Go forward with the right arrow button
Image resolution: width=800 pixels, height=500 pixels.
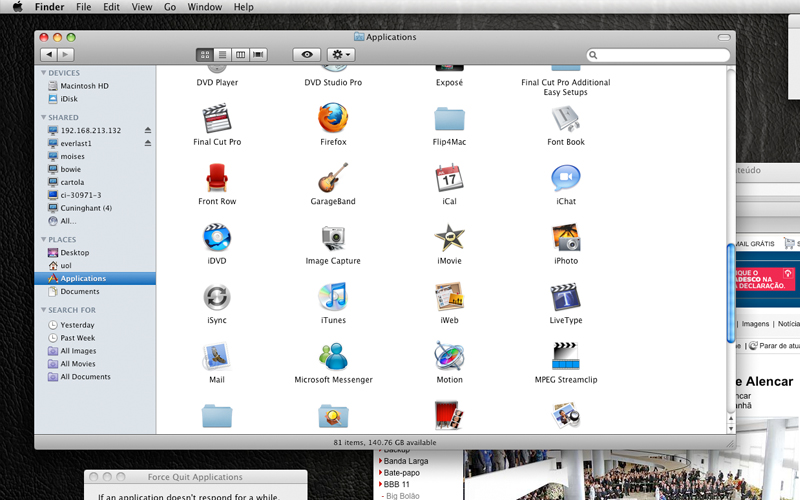click(66, 55)
